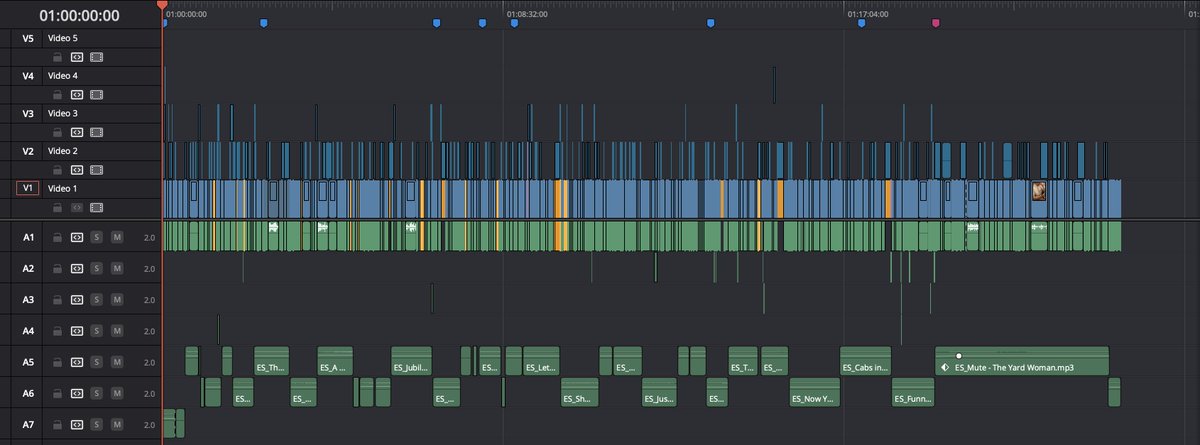Lock the Video 4 track

coord(58,95)
